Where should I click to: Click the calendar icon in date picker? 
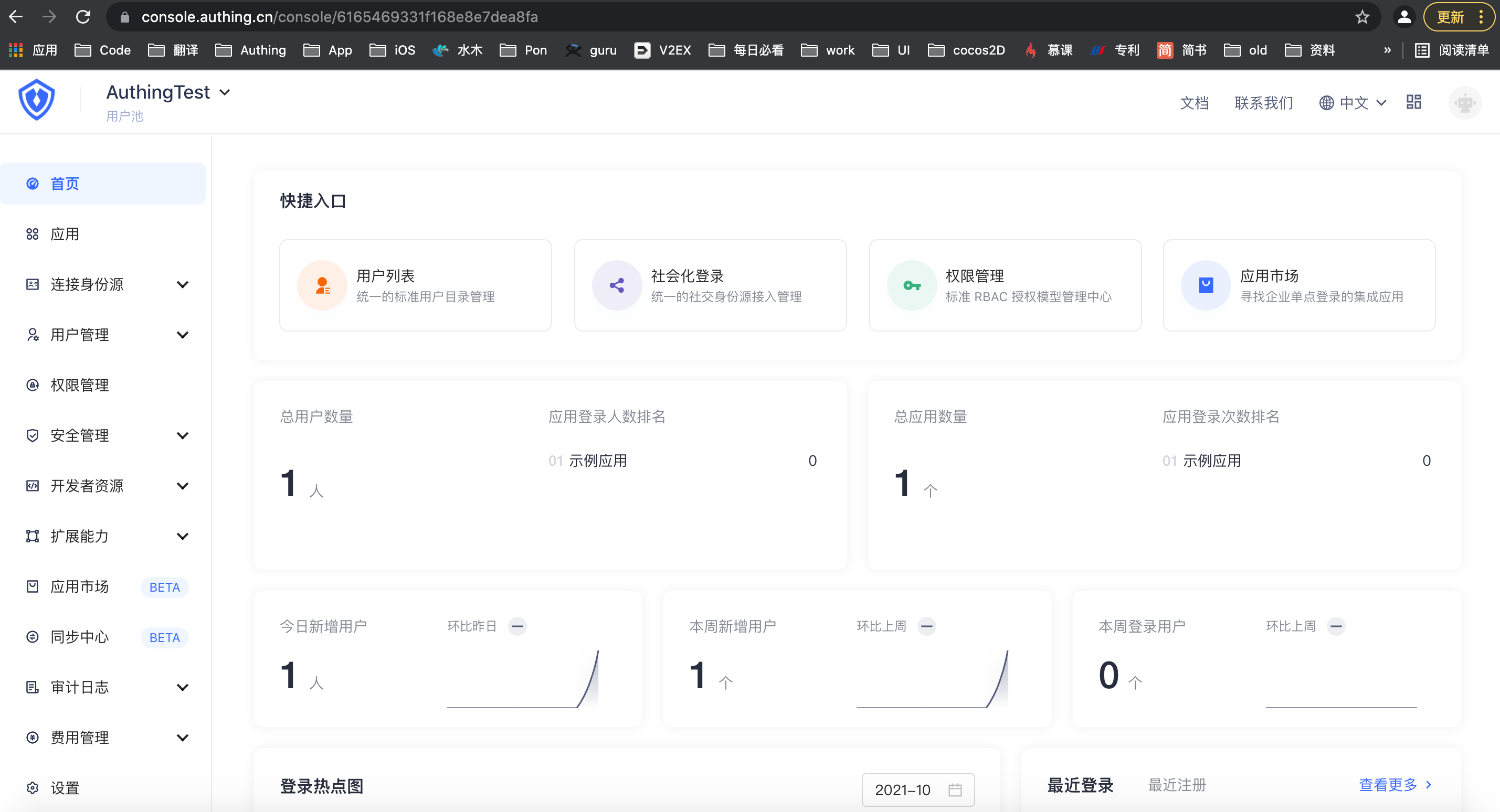pos(955,790)
